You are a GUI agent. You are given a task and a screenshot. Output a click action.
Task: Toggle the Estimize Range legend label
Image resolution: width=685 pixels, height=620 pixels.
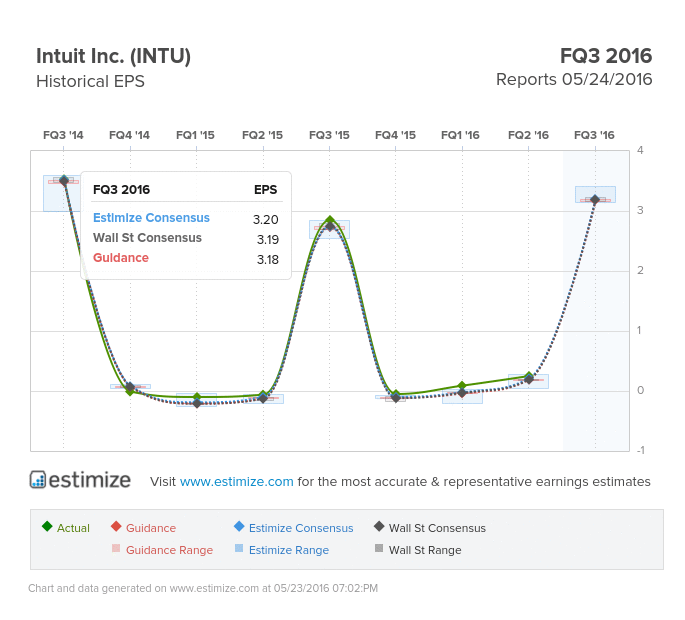tap(289, 550)
